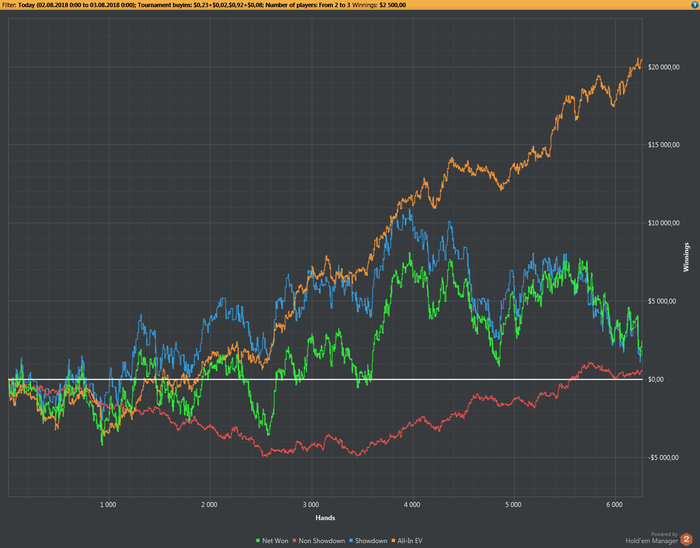Click the help icon in the filter bar
Viewport: 700px width, 548px height.
click(695, 4)
